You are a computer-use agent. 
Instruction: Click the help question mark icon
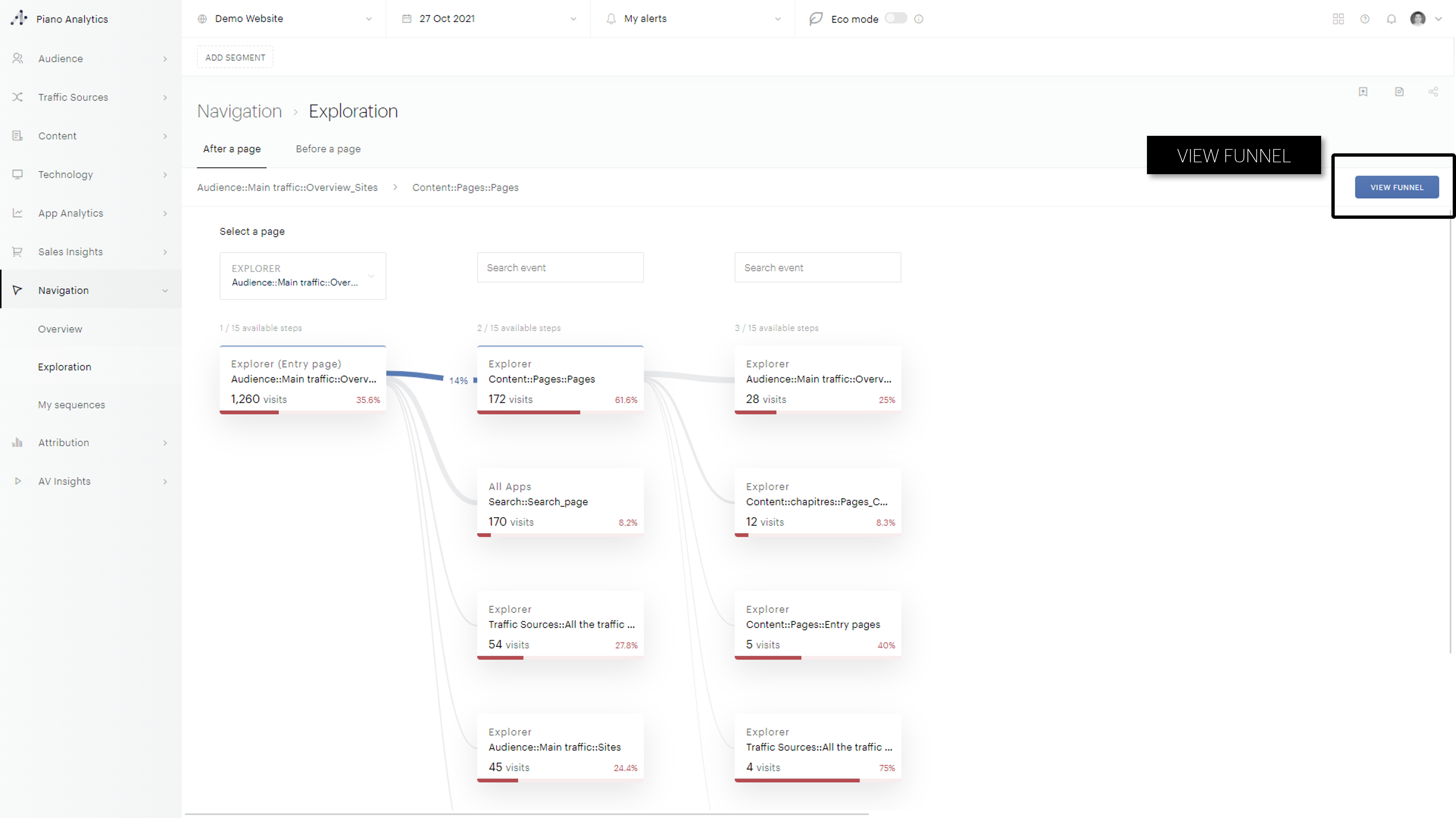coord(1365,19)
